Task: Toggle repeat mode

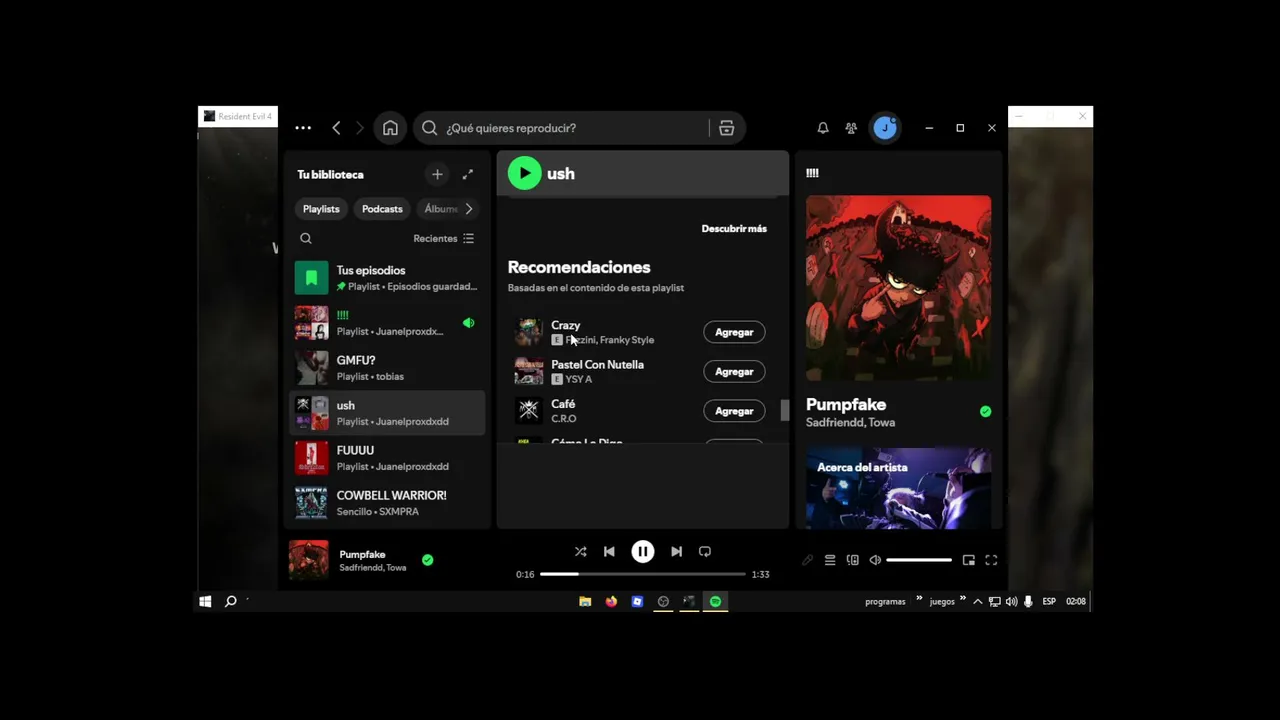Action: [705, 551]
